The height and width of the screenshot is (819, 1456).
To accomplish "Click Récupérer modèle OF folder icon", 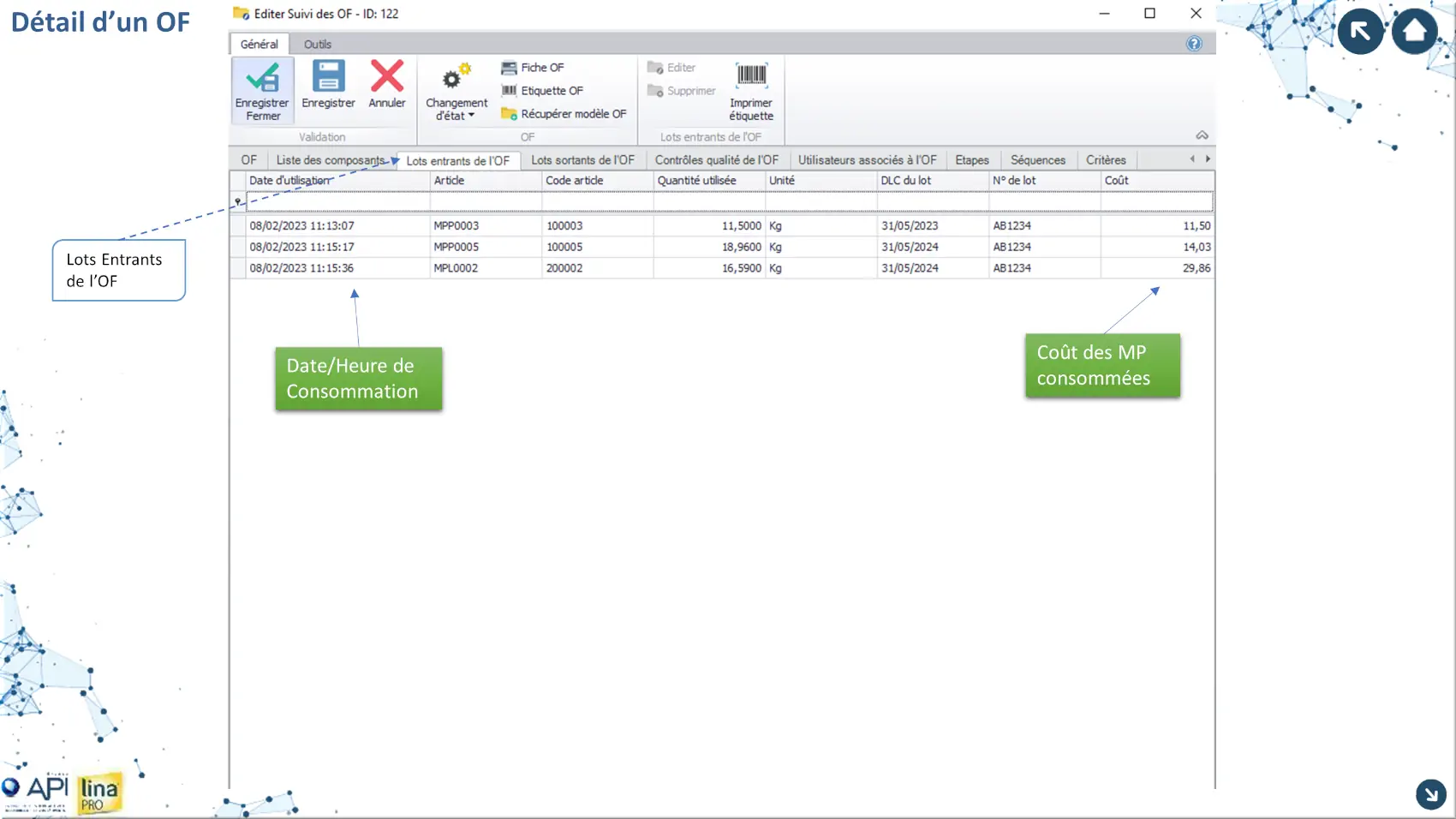I will click(510, 114).
